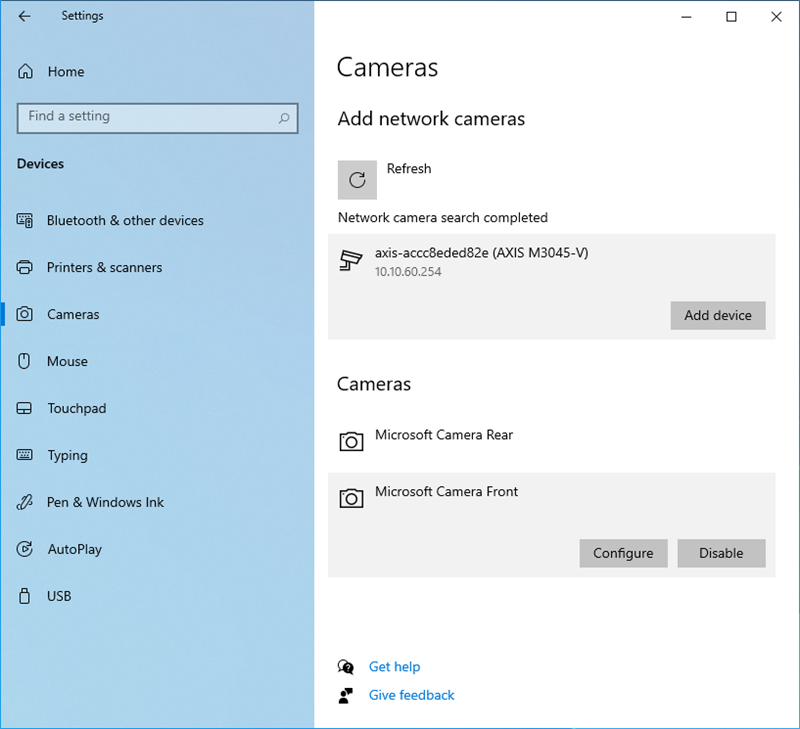
Task: Disable the Microsoft Camera Front
Action: tap(721, 553)
